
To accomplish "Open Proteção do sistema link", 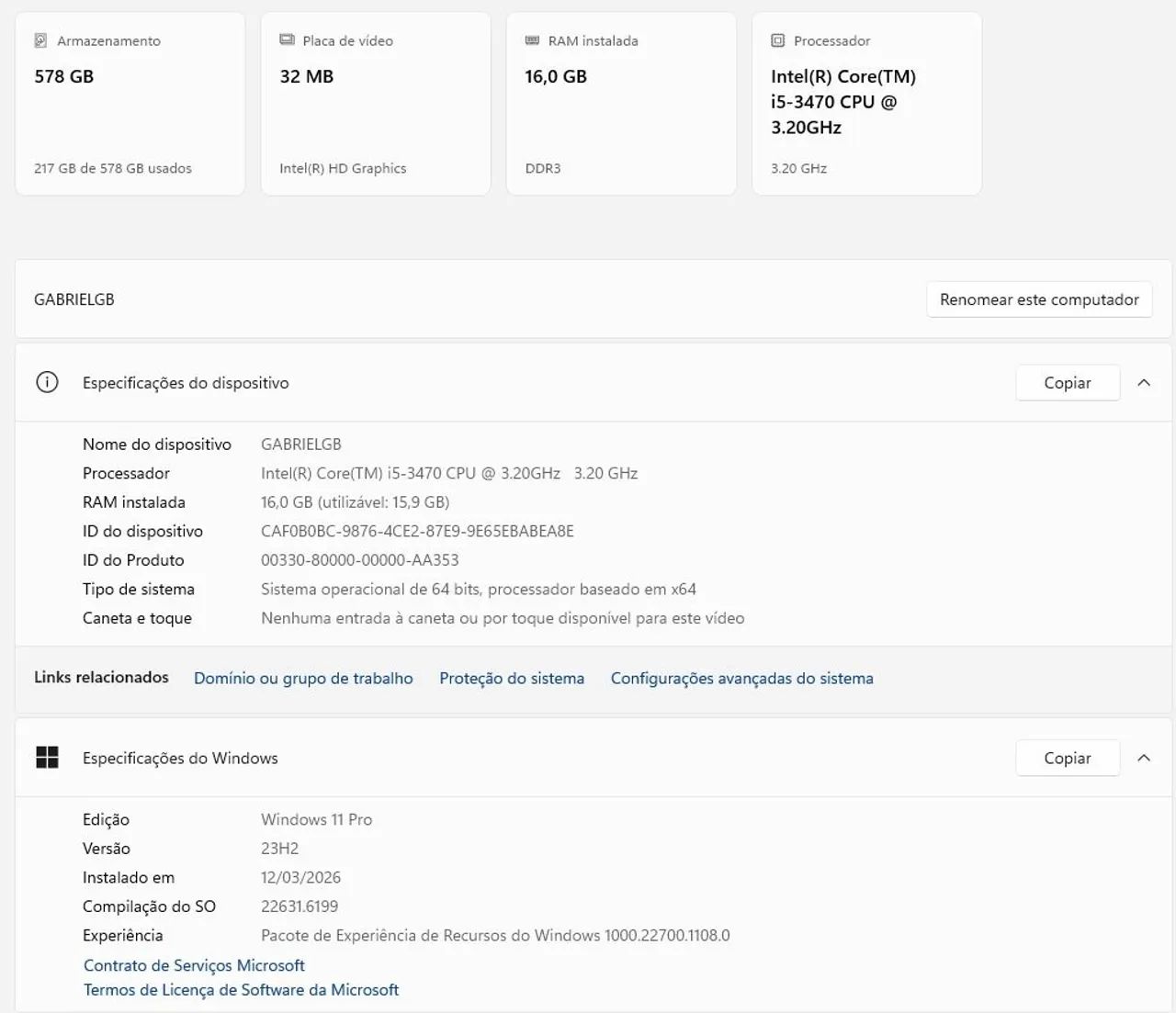I will point(512,679).
